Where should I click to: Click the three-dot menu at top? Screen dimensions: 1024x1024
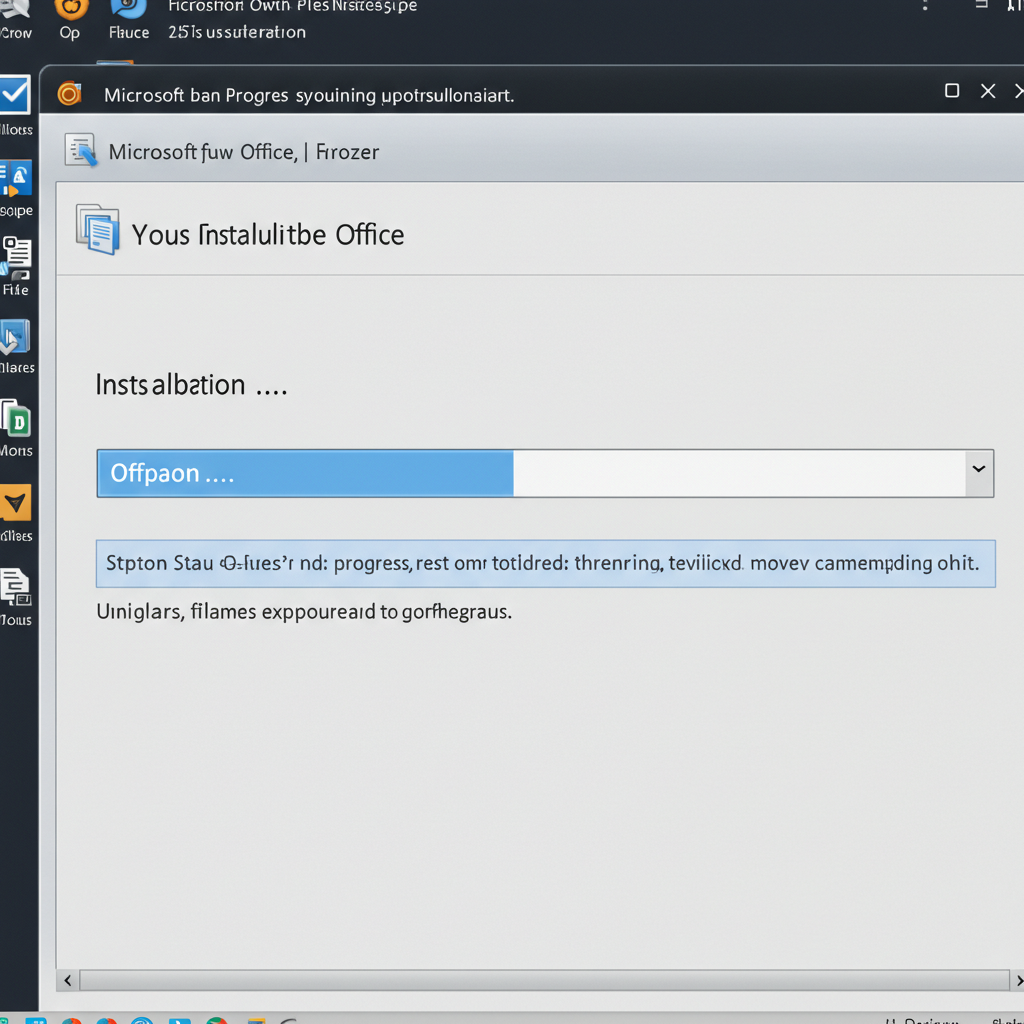(x=925, y=5)
